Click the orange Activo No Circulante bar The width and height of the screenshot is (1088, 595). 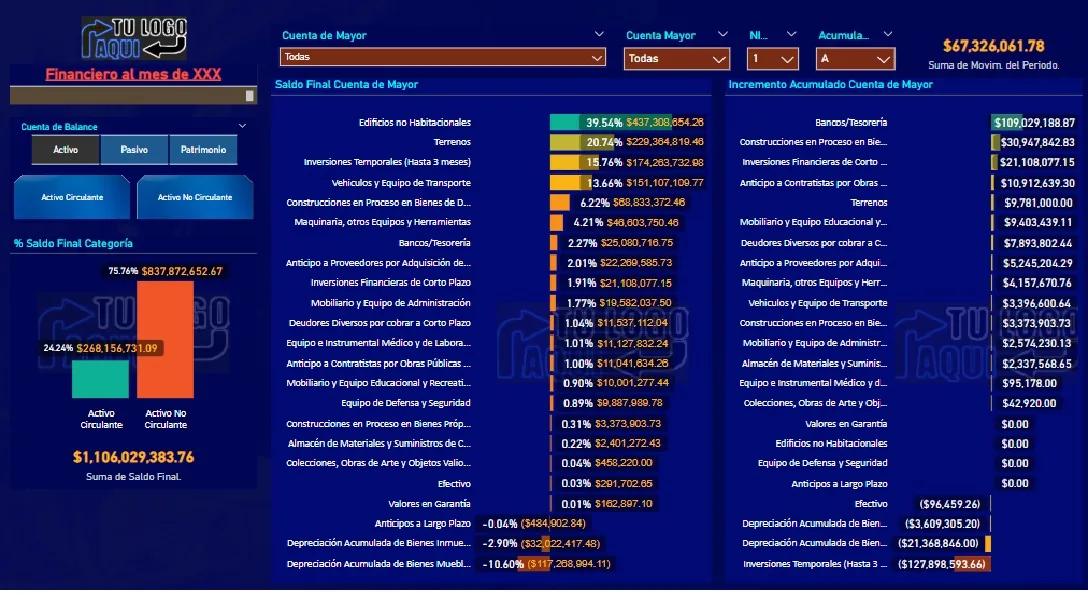pos(165,339)
